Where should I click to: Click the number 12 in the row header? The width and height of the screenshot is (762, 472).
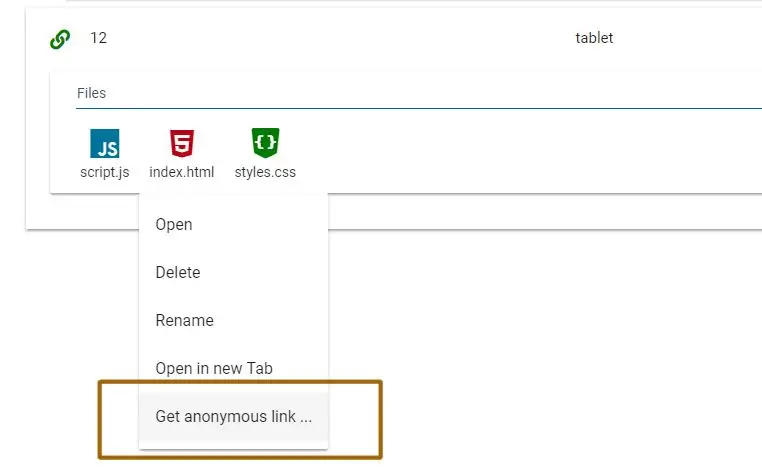(99, 38)
